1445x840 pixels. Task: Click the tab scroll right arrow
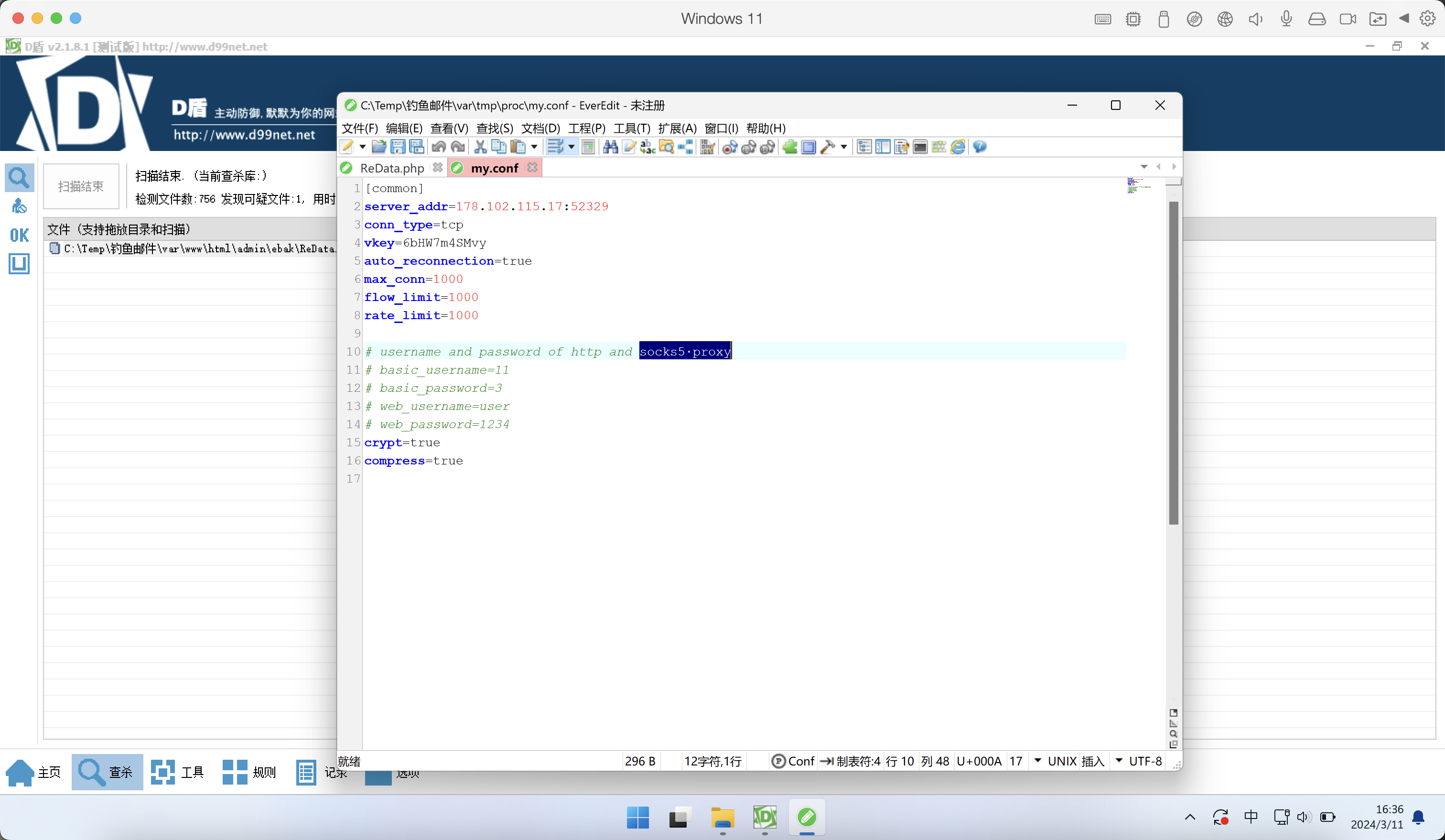(x=1174, y=167)
